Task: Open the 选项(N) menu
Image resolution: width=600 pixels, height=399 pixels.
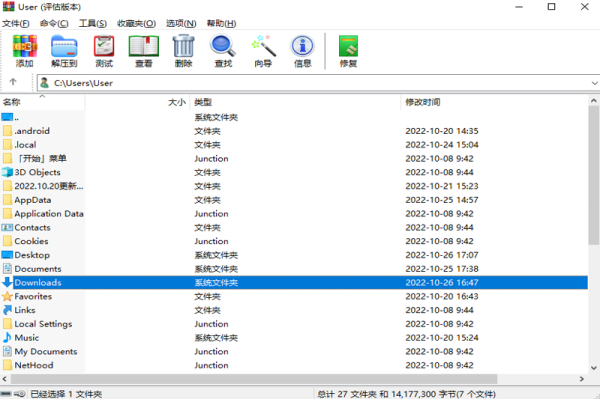Action: tap(181, 24)
